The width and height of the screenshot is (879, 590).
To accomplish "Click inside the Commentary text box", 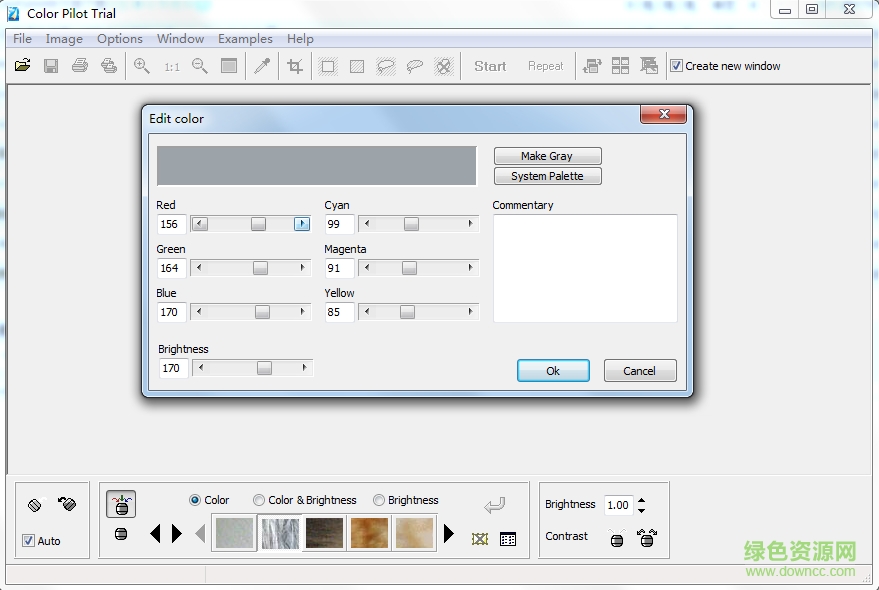I will point(584,268).
